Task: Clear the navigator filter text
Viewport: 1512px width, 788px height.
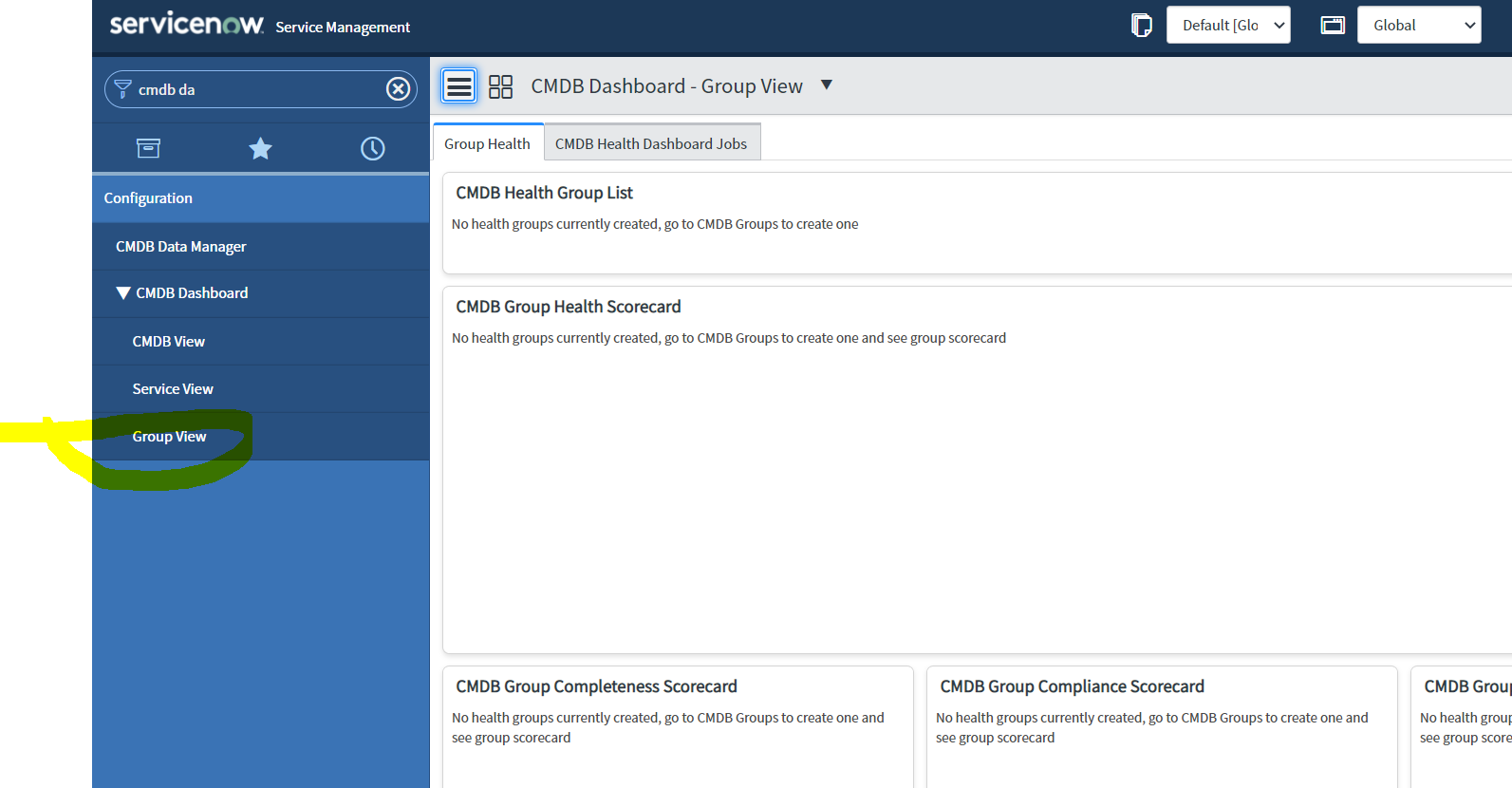Action: pos(398,89)
